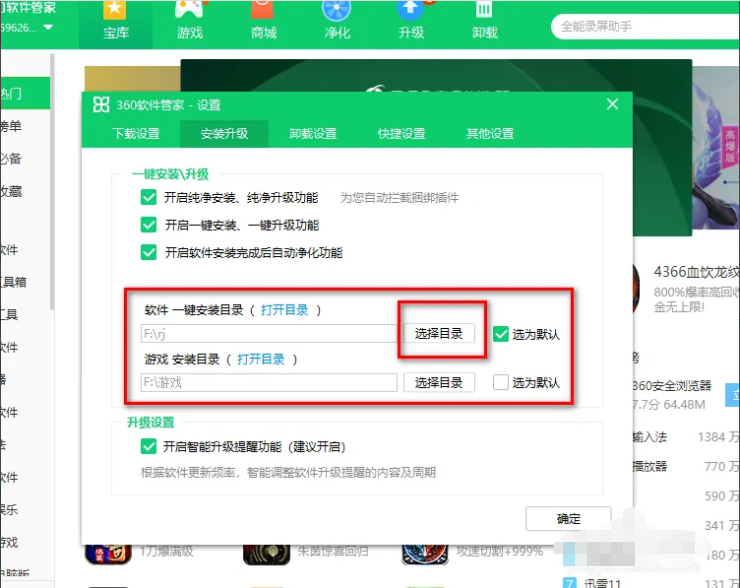Click 打开目录 link beside 游戏 安装目录
The width and height of the screenshot is (740, 588).
click(261, 359)
